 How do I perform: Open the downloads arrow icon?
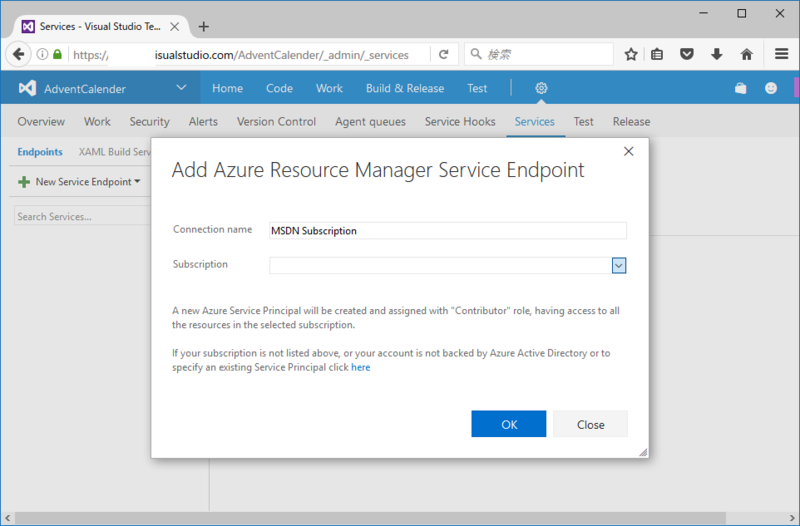(717, 54)
